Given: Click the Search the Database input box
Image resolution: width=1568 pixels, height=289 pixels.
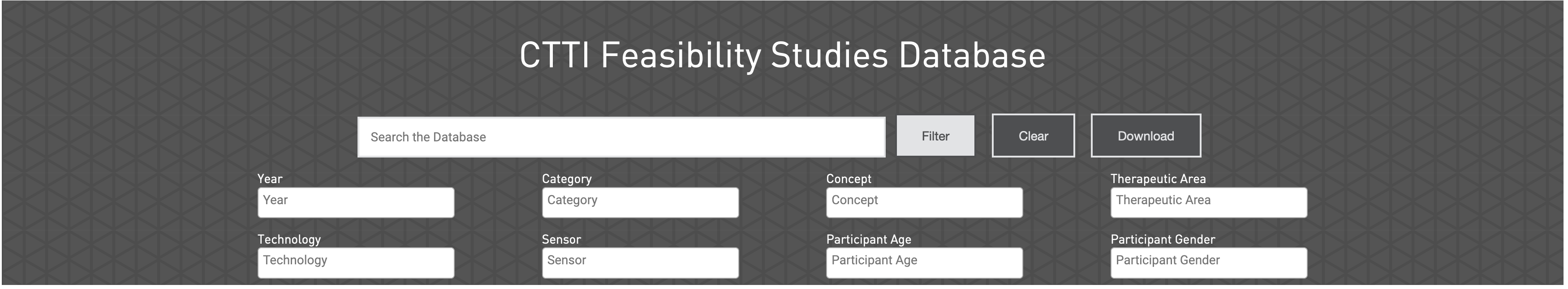Looking at the screenshot, I should (x=621, y=137).
